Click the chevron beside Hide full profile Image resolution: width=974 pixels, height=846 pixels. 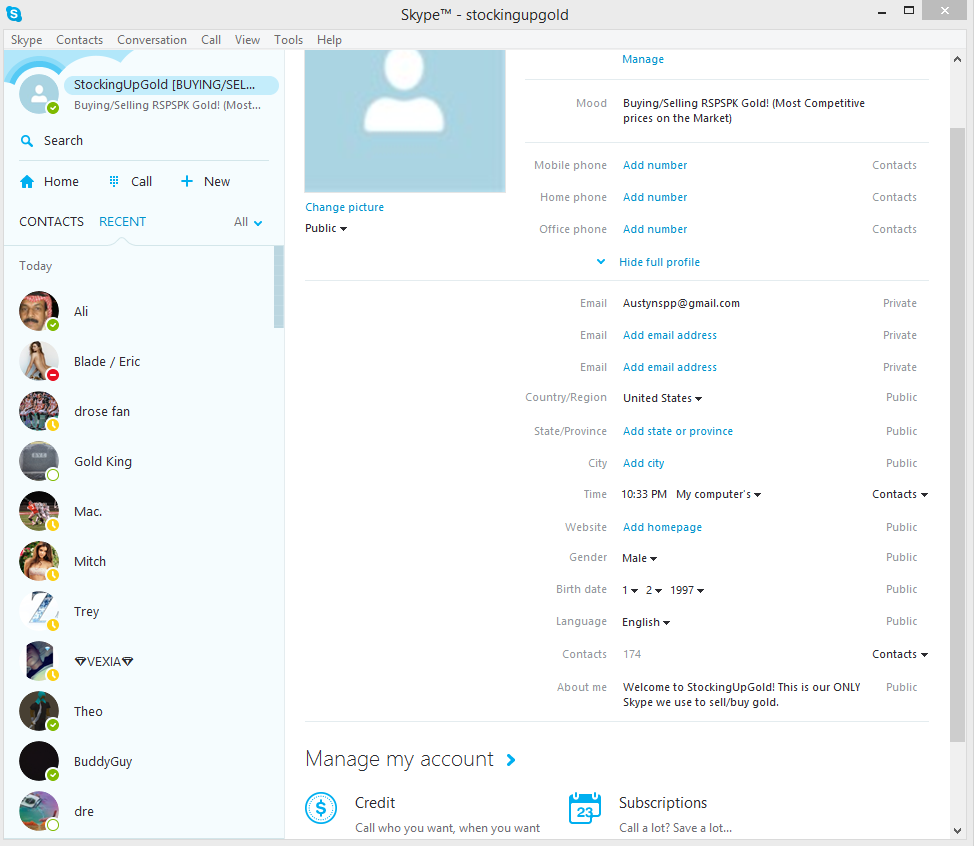601,262
